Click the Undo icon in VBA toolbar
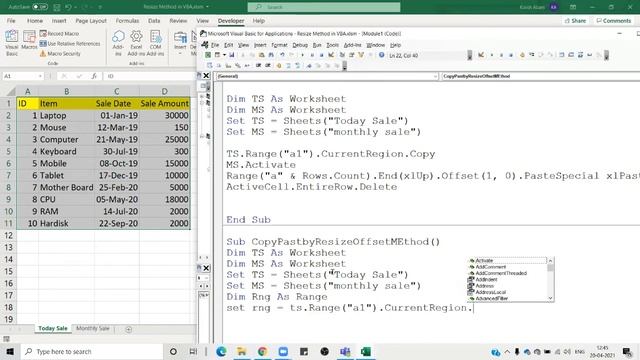Screen dimensions: 640x360 click(282, 55)
